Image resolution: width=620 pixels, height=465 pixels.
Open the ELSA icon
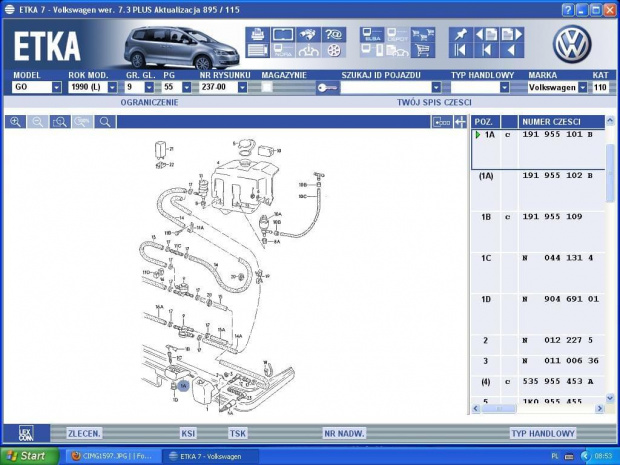coord(372,35)
